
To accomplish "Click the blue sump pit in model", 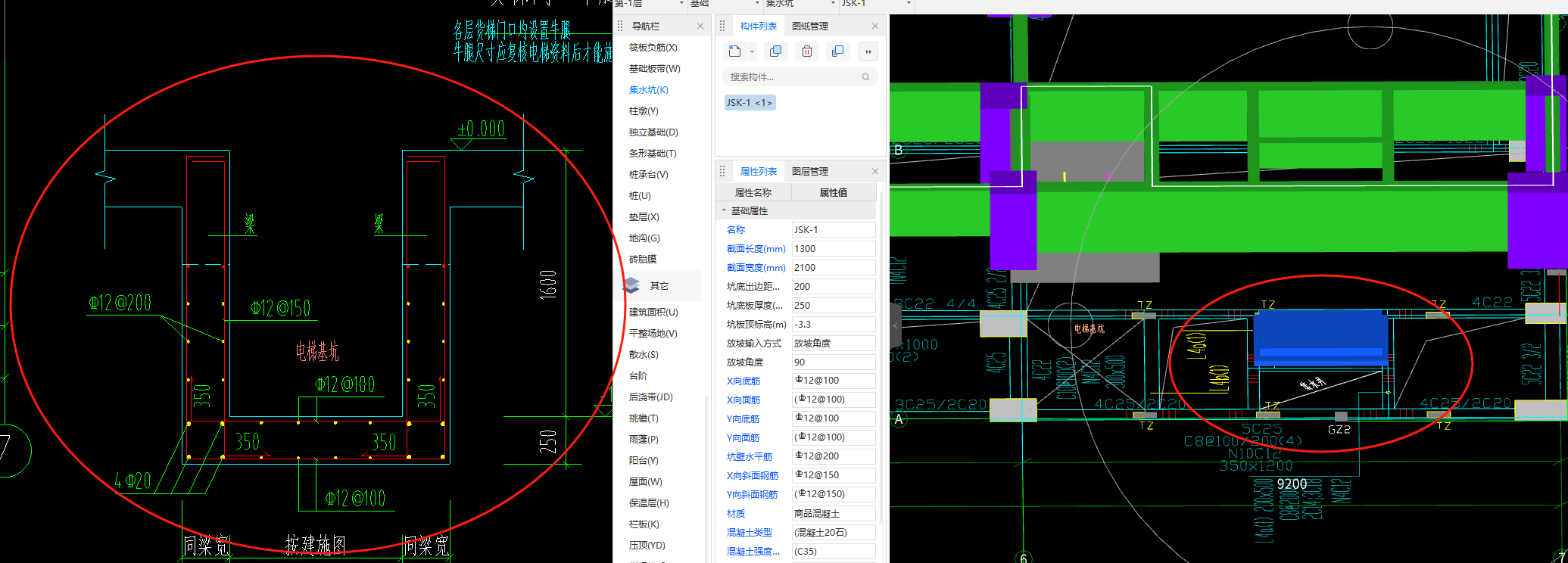I will [1320, 338].
